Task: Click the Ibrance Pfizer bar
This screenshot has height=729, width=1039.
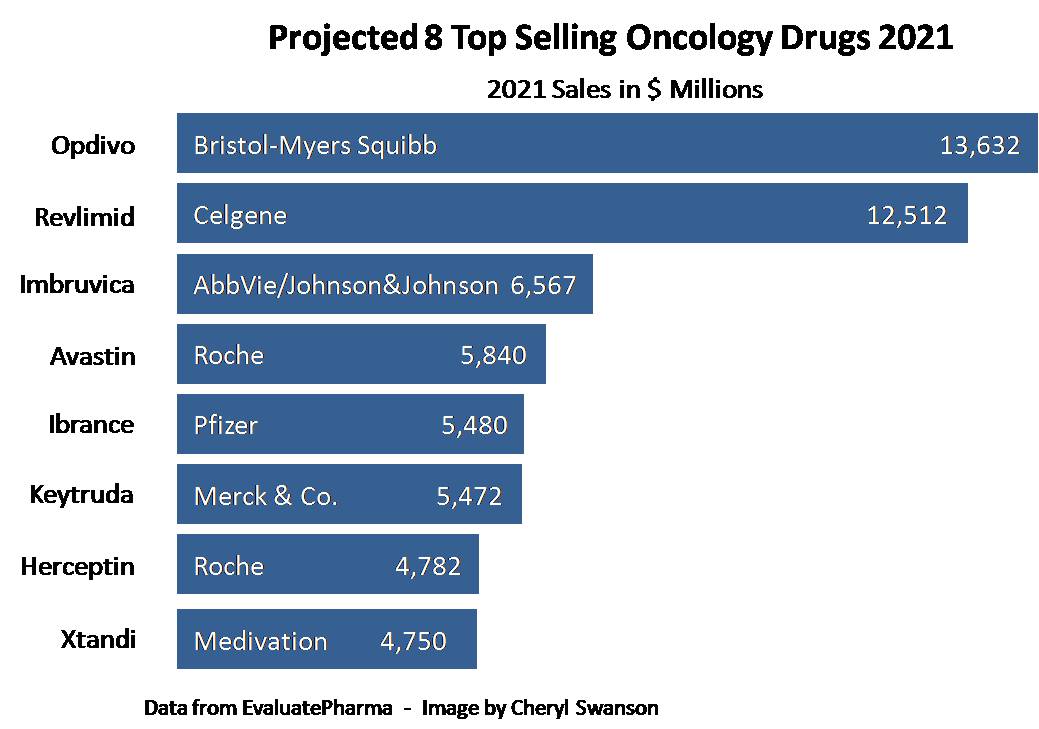Action: point(350,425)
